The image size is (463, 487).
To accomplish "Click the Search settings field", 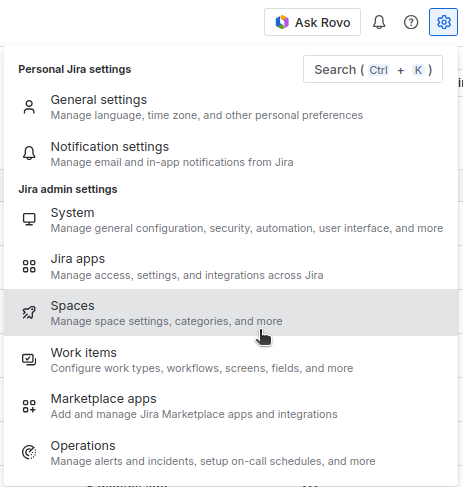I will (373, 69).
